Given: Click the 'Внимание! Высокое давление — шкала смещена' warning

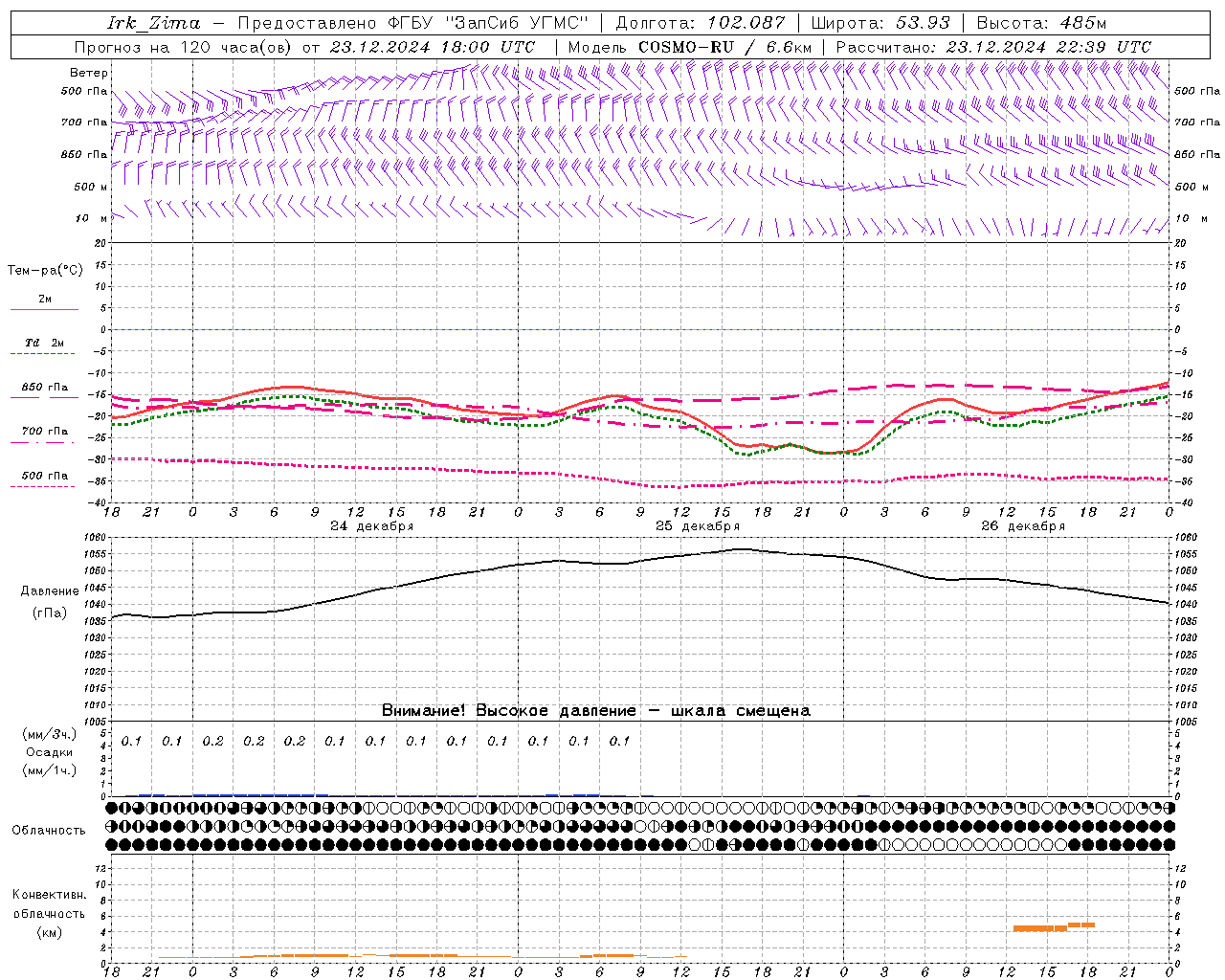Looking at the screenshot, I should coord(596,711).
